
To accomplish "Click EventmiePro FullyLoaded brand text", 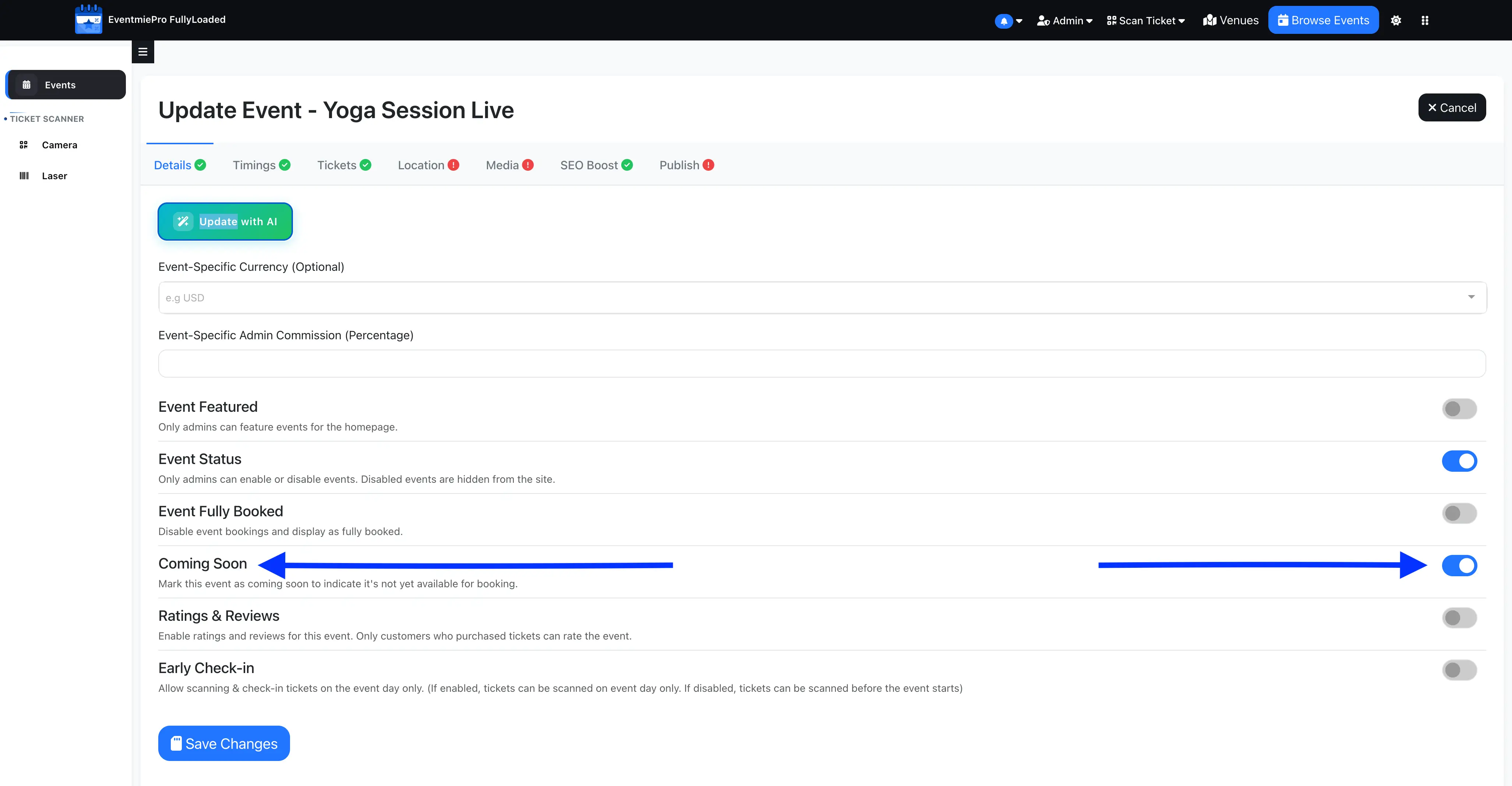I will 167,20.
